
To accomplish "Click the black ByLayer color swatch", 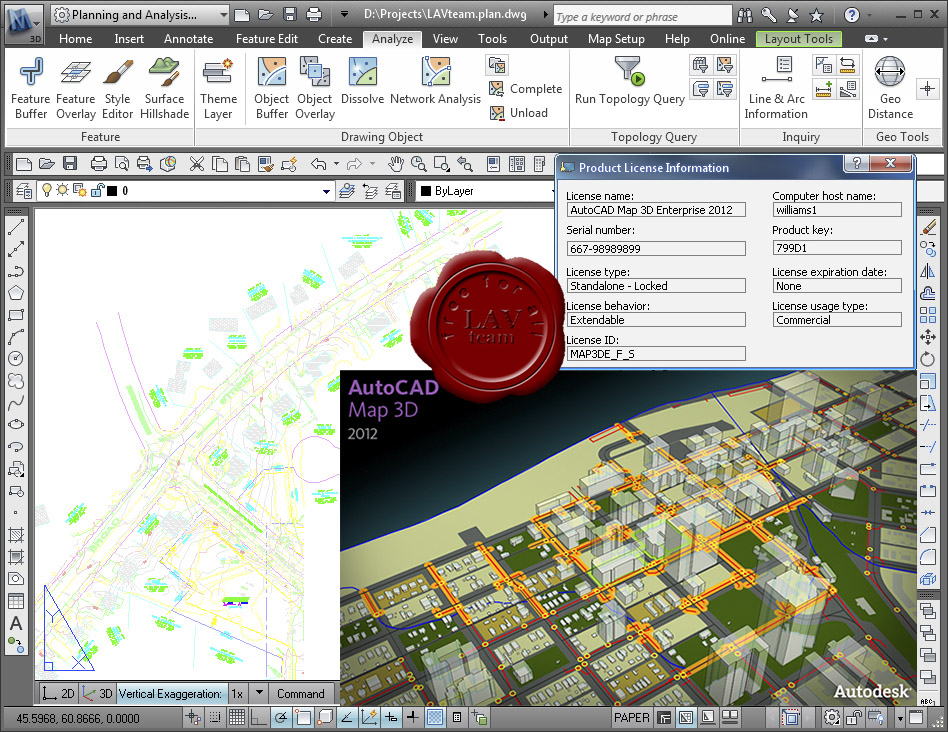I will (x=426, y=191).
